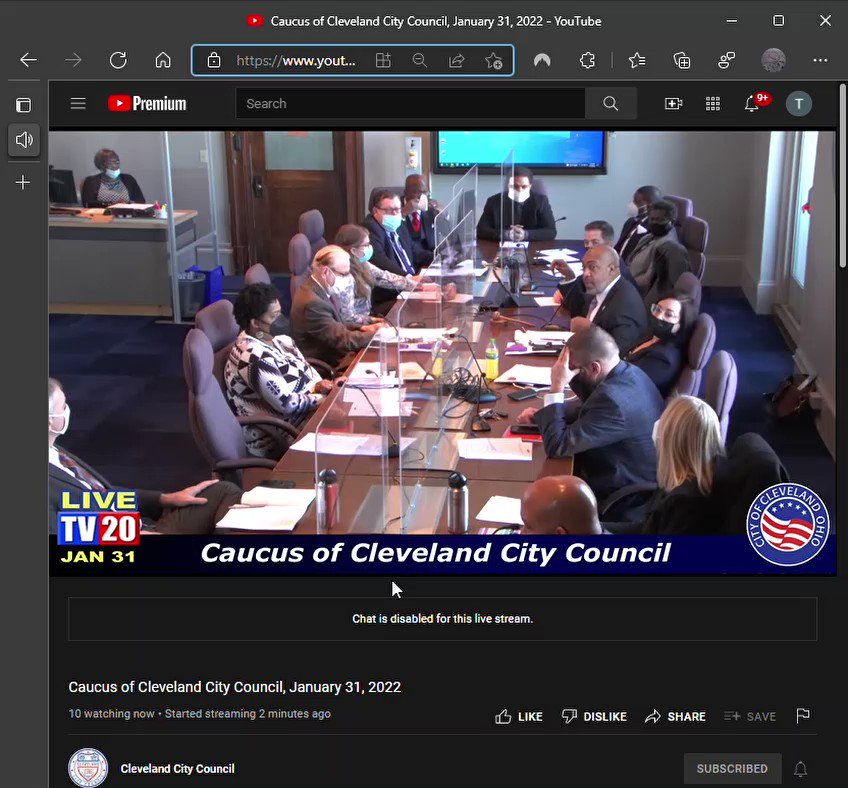Go back to the previous page
848x788 pixels.
pos(29,60)
